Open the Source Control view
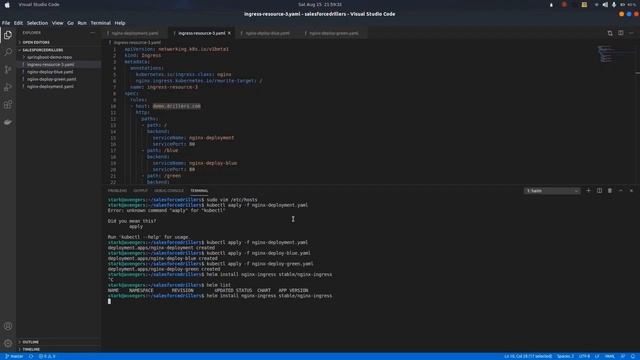 [x=8, y=70]
